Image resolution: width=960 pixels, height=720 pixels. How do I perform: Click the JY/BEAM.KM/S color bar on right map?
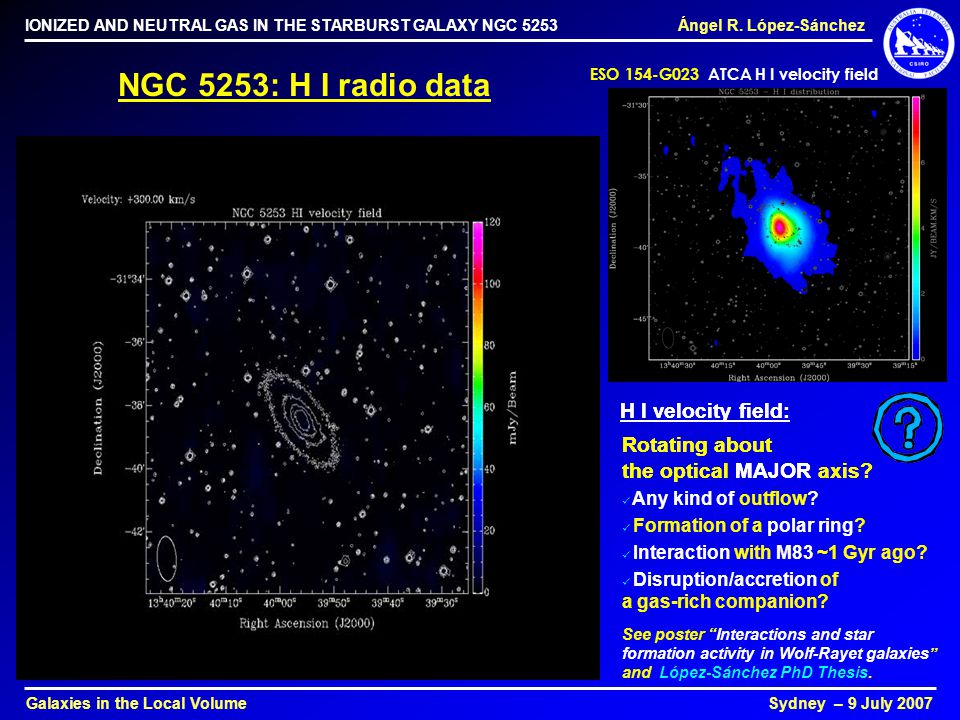coord(915,227)
